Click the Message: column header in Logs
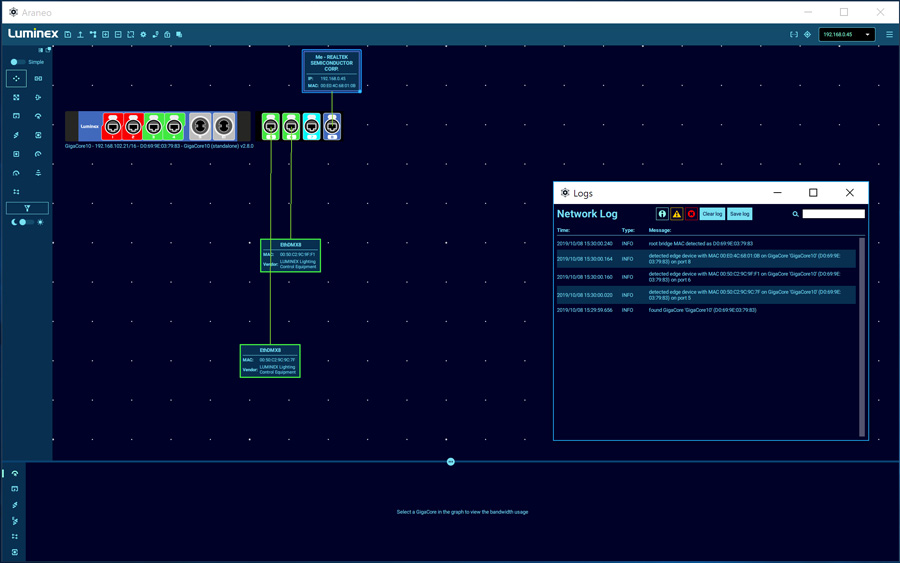This screenshot has height=563, width=900. 660,230
